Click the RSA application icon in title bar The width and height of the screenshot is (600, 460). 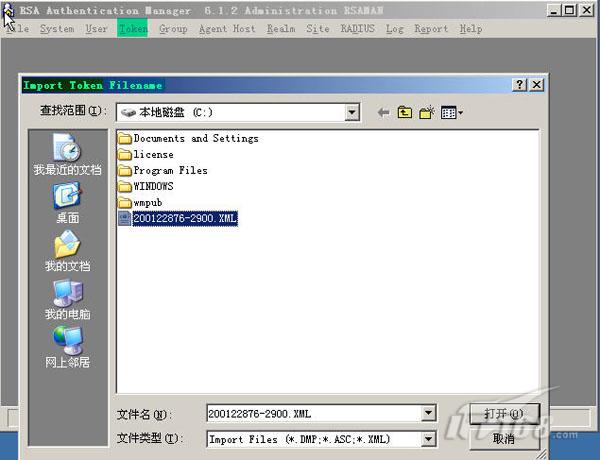8,11
